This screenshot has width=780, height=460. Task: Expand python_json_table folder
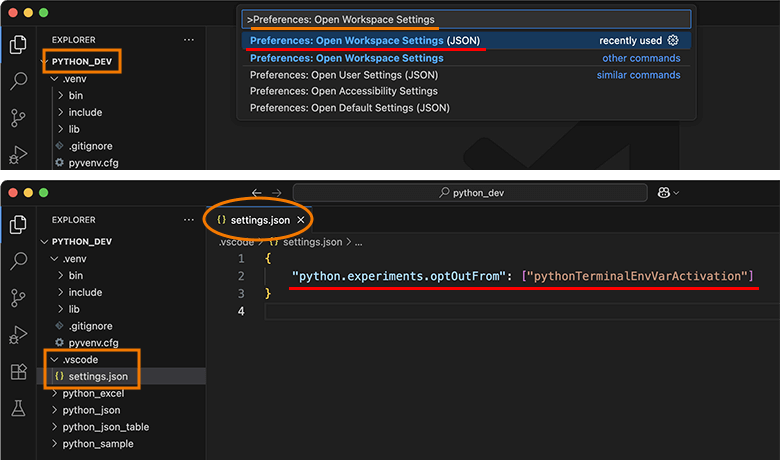pyautogui.click(x=54, y=427)
